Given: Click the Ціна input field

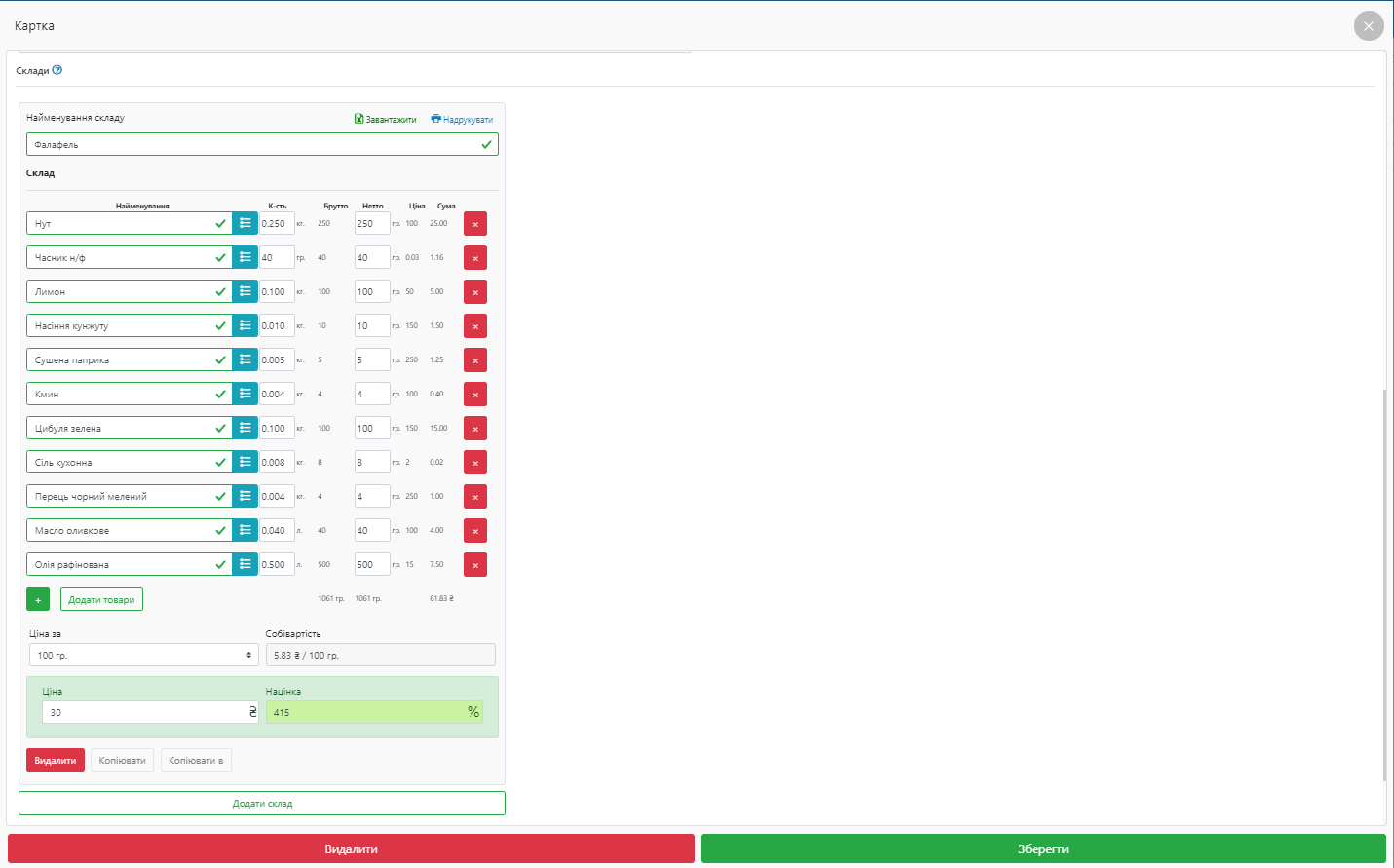Looking at the screenshot, I should (x=143, y=713).
